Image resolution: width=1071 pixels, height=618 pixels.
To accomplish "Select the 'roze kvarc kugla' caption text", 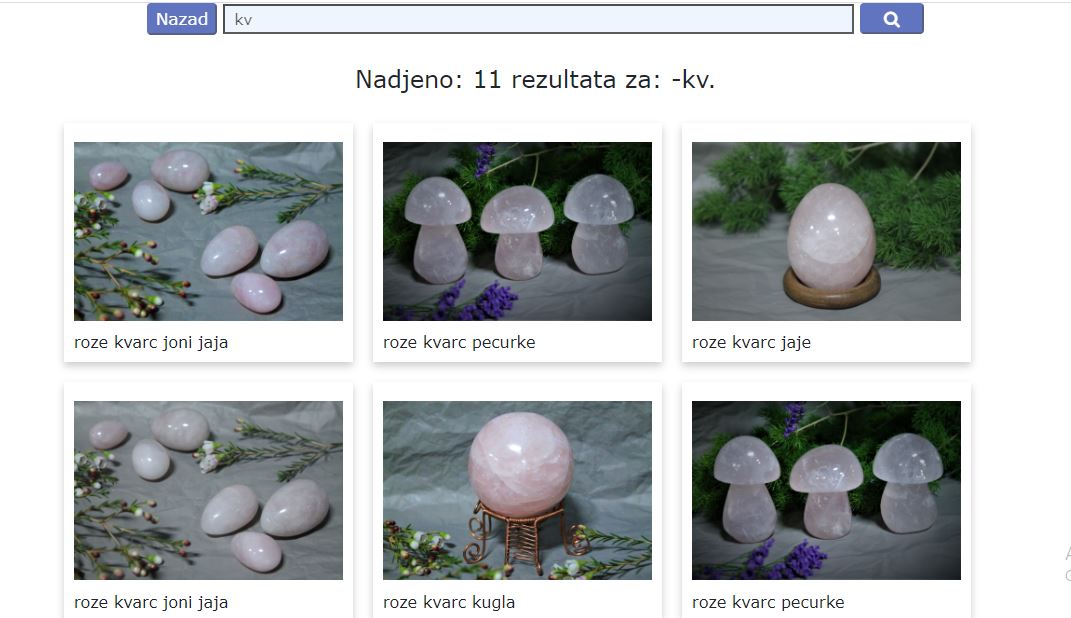I will point(449,602).
